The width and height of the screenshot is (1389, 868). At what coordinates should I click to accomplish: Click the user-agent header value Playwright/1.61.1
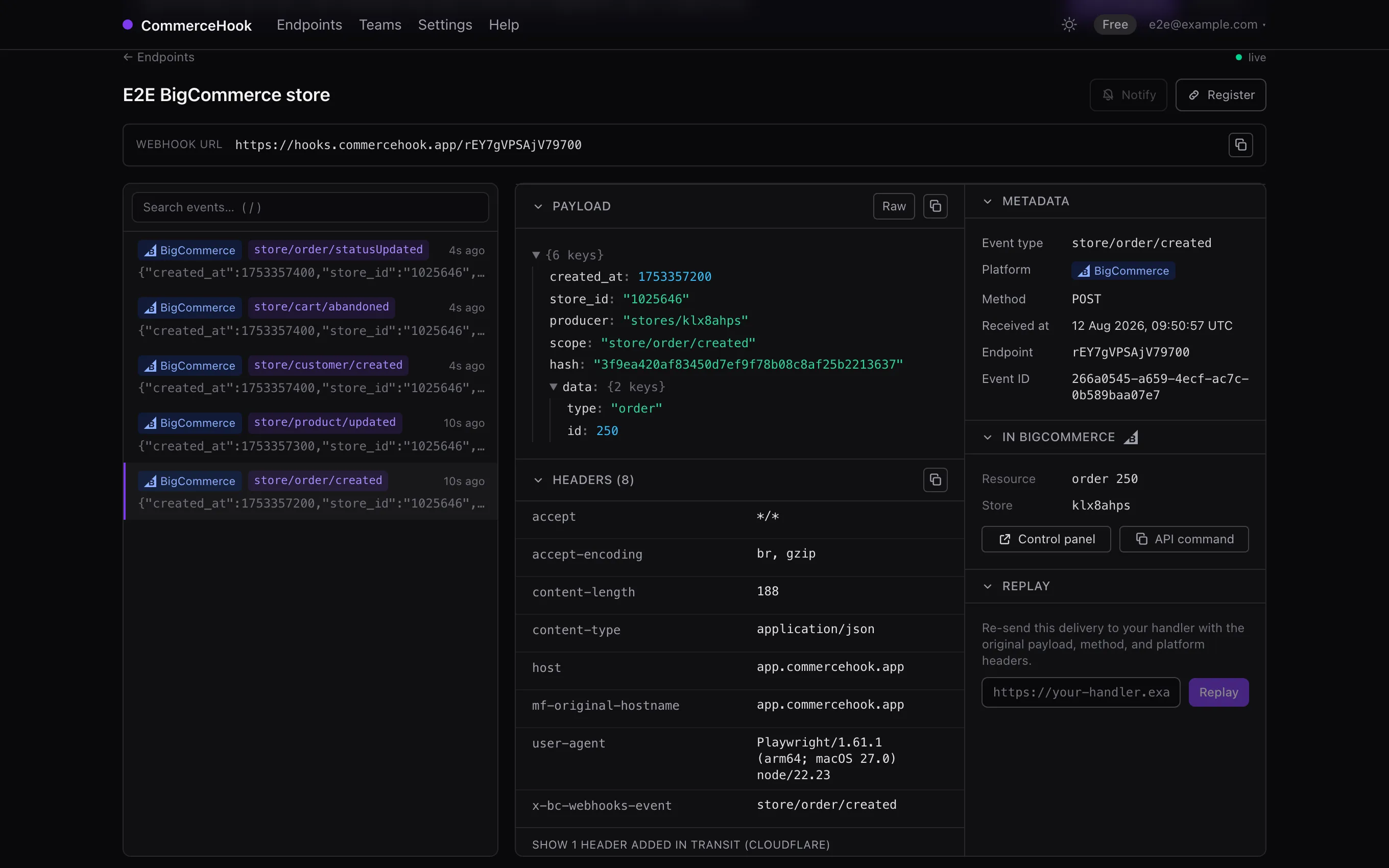826,758
